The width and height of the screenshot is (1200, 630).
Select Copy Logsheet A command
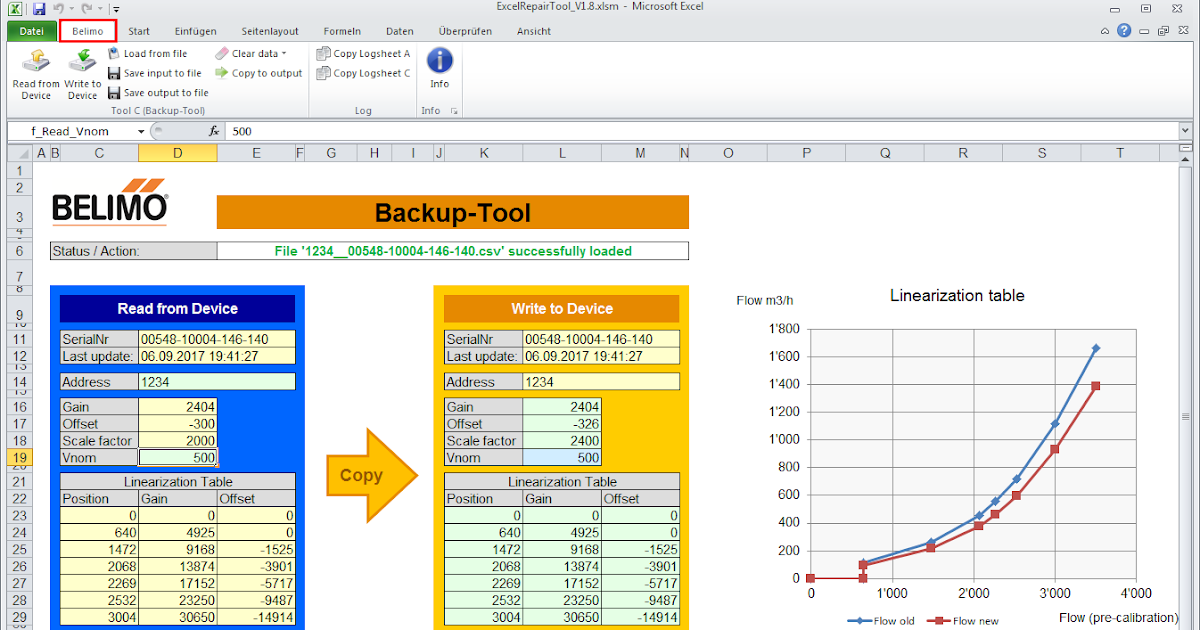[363, 54]
